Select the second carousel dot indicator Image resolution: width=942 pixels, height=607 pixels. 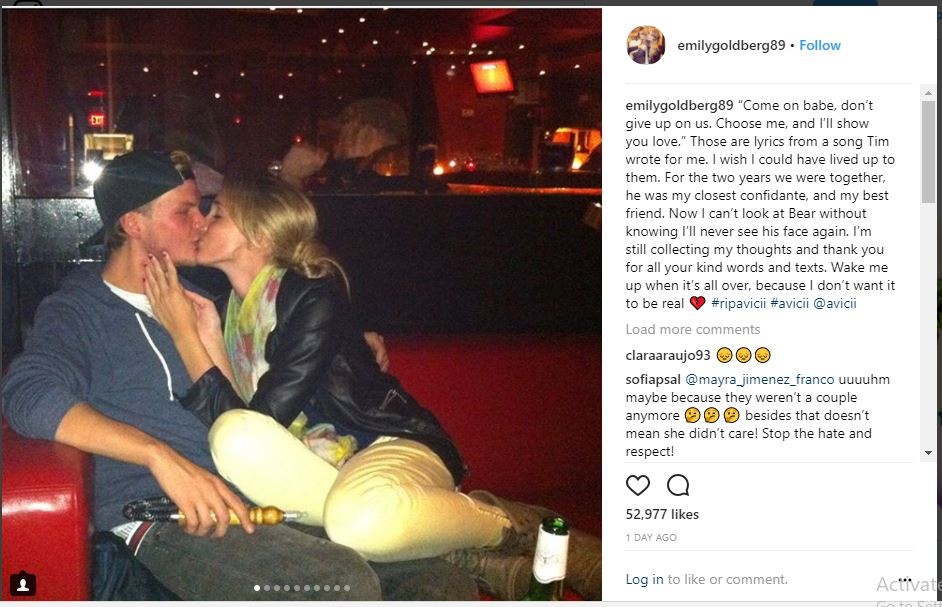[267, 588]
